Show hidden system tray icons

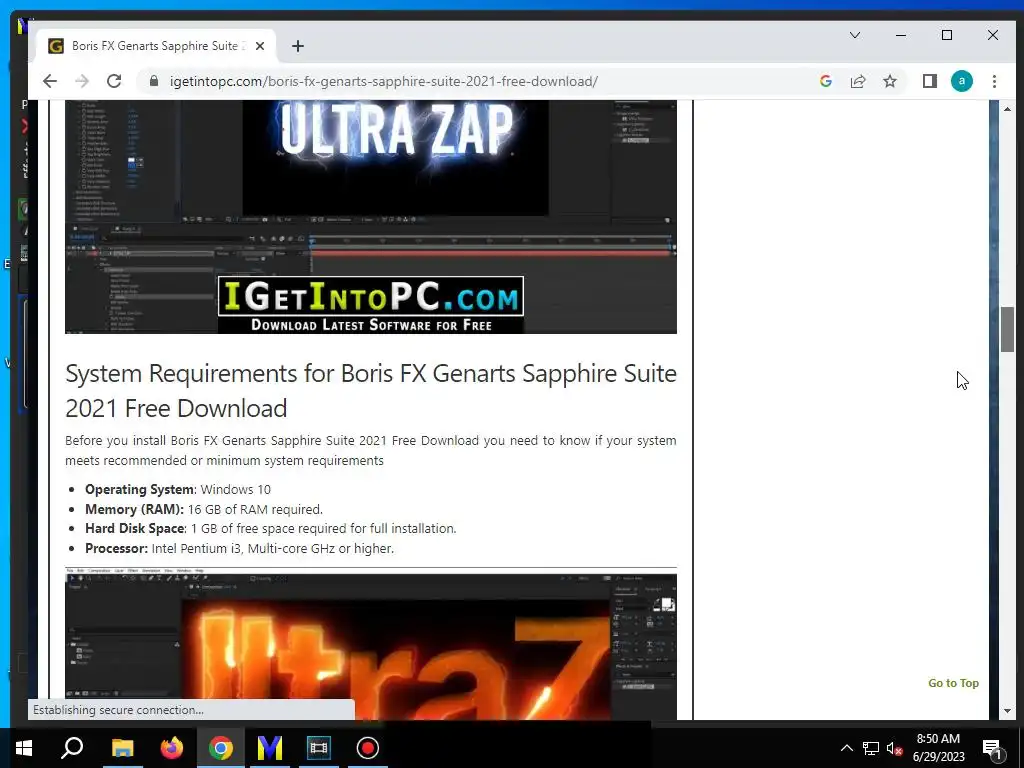pyautogui.click(x=846, y=748)
